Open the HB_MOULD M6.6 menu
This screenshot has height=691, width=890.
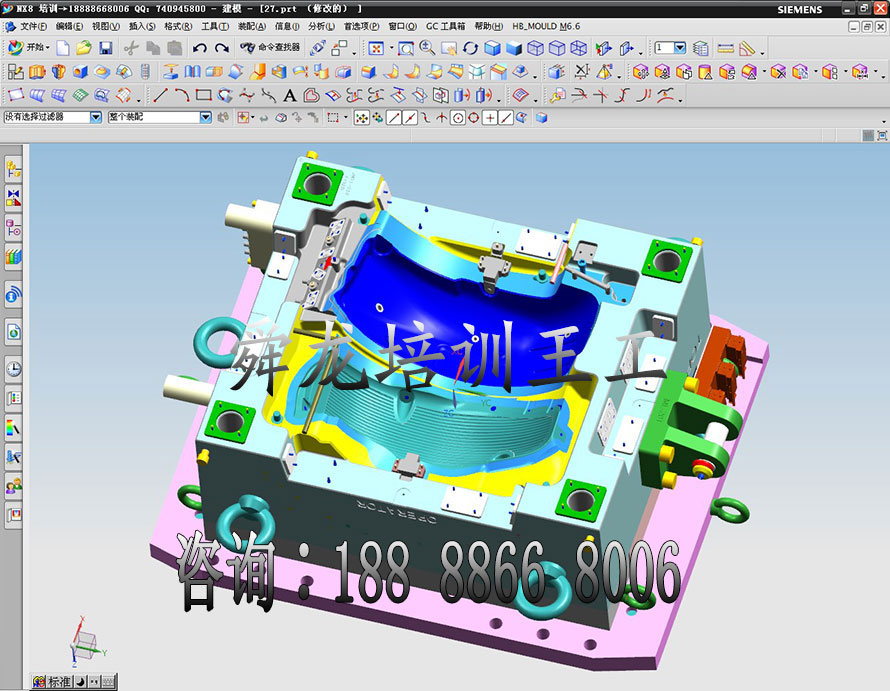tap(546, 26)
